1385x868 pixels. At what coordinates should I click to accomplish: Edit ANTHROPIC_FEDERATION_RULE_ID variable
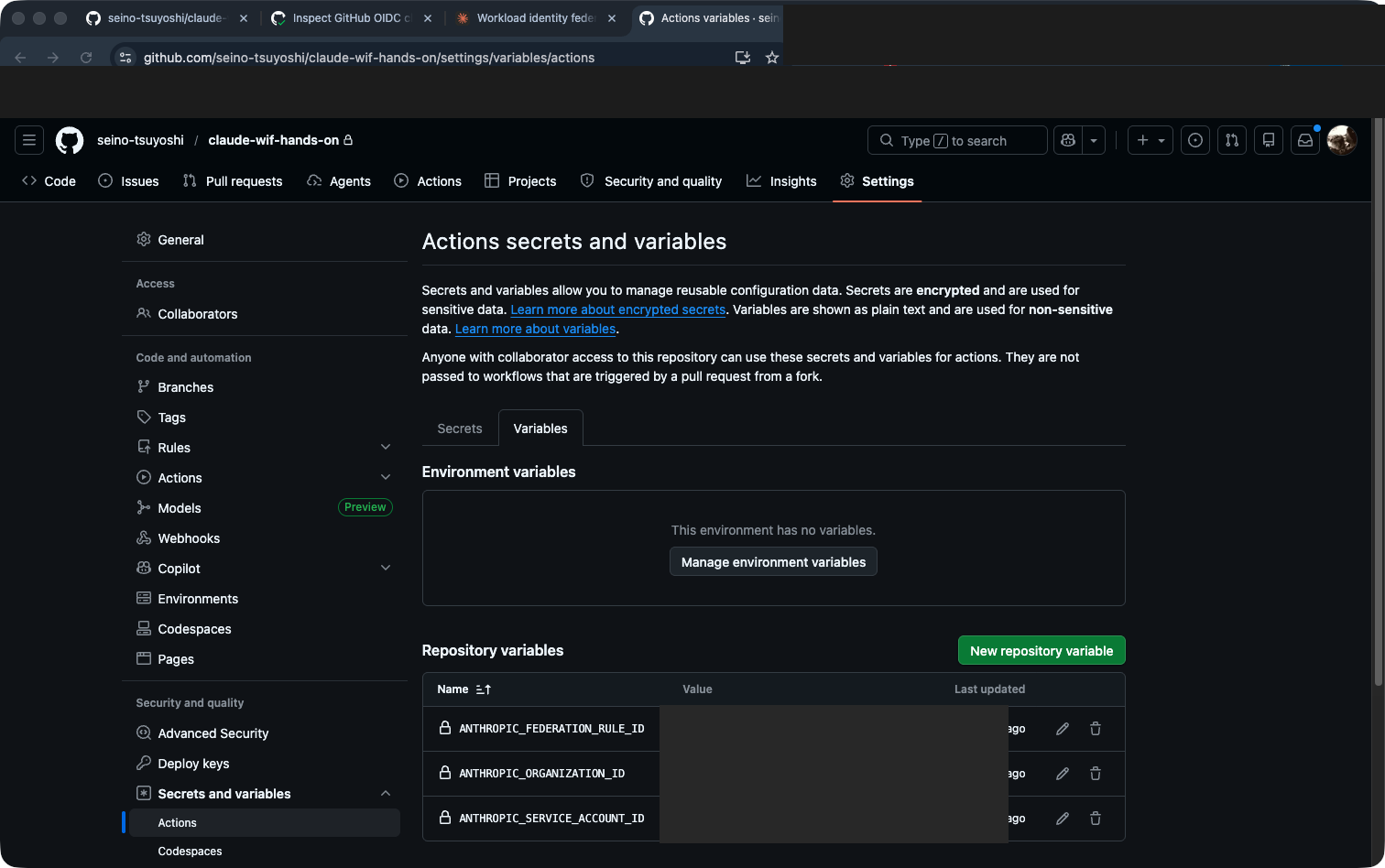click(x=1063, y=729)
